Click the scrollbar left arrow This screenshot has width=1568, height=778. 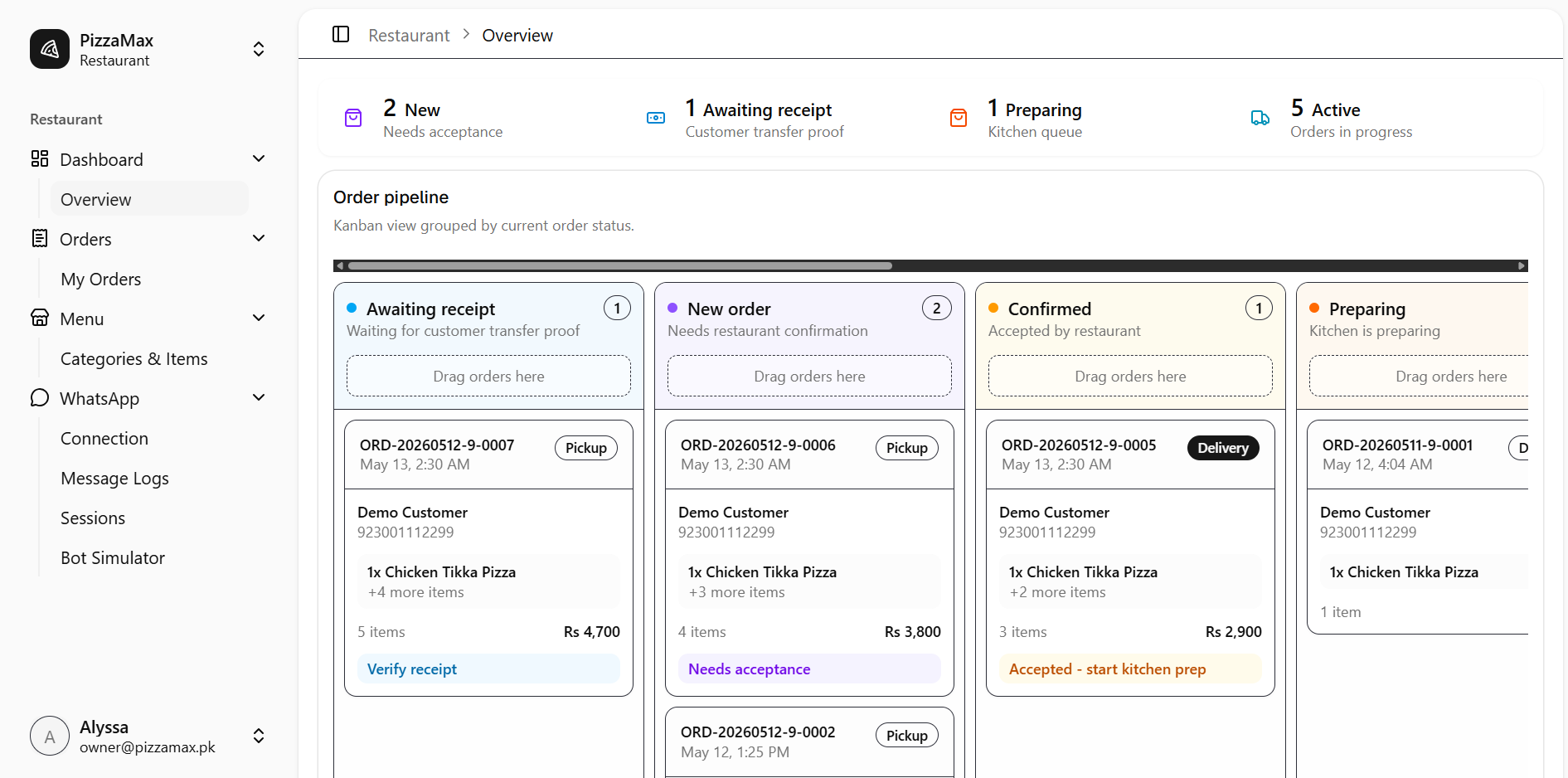(x=339, y=265)
